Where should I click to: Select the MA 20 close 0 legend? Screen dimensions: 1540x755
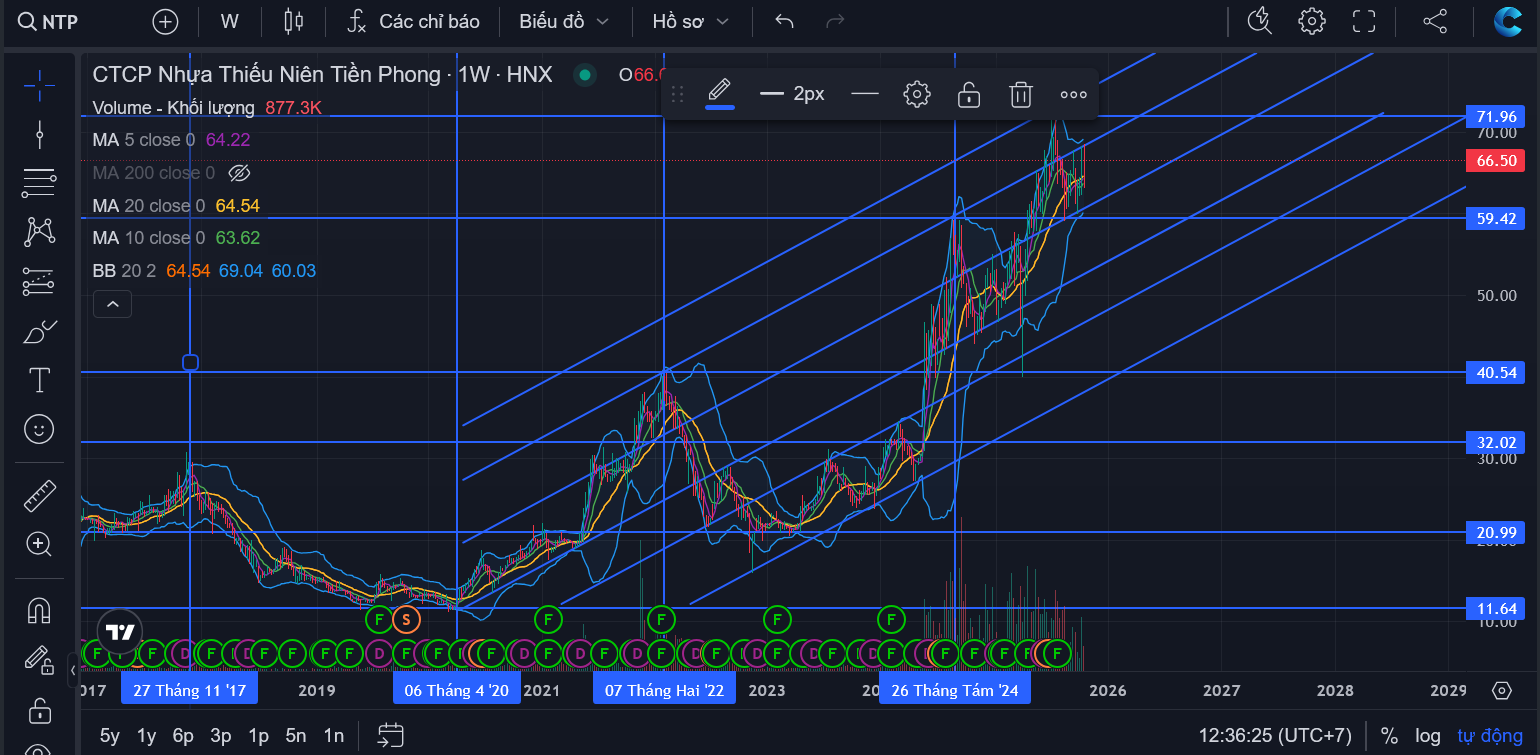click(x=150, y=205)
